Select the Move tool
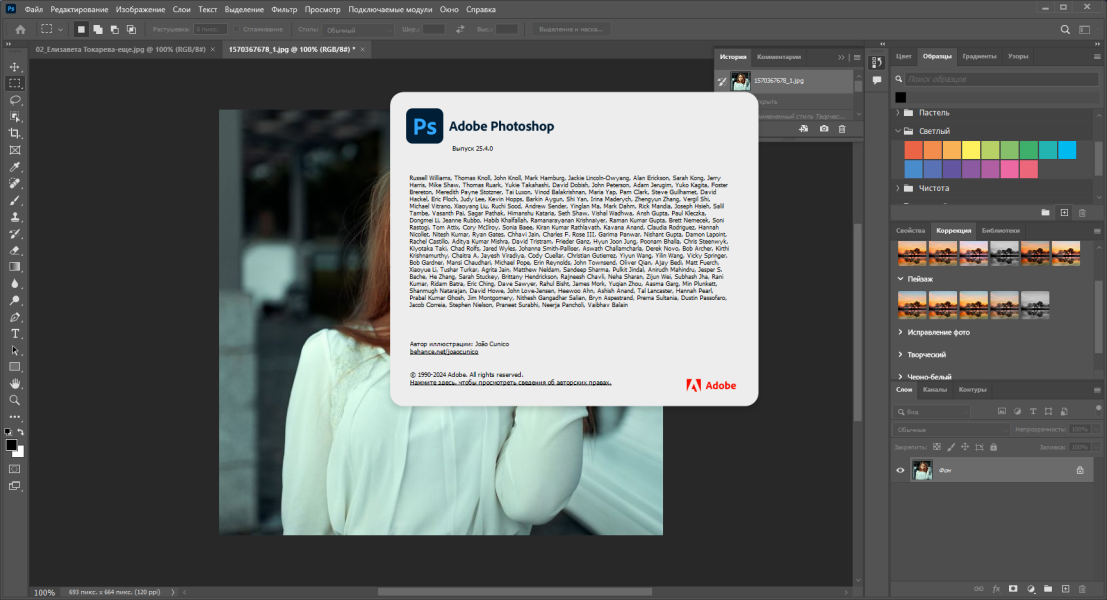 (15, 67)
